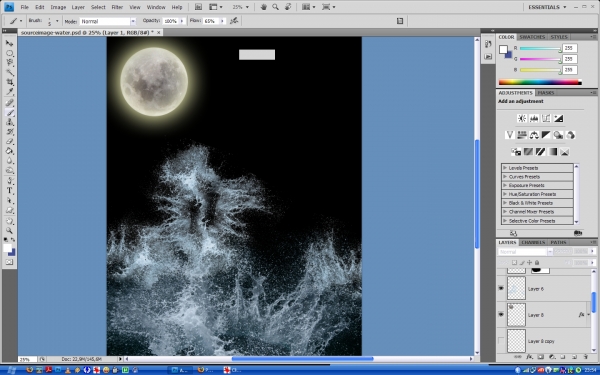Click the delete layer trash icon
The width and height of the screenshot is (600, 375).
pos(585,357)
